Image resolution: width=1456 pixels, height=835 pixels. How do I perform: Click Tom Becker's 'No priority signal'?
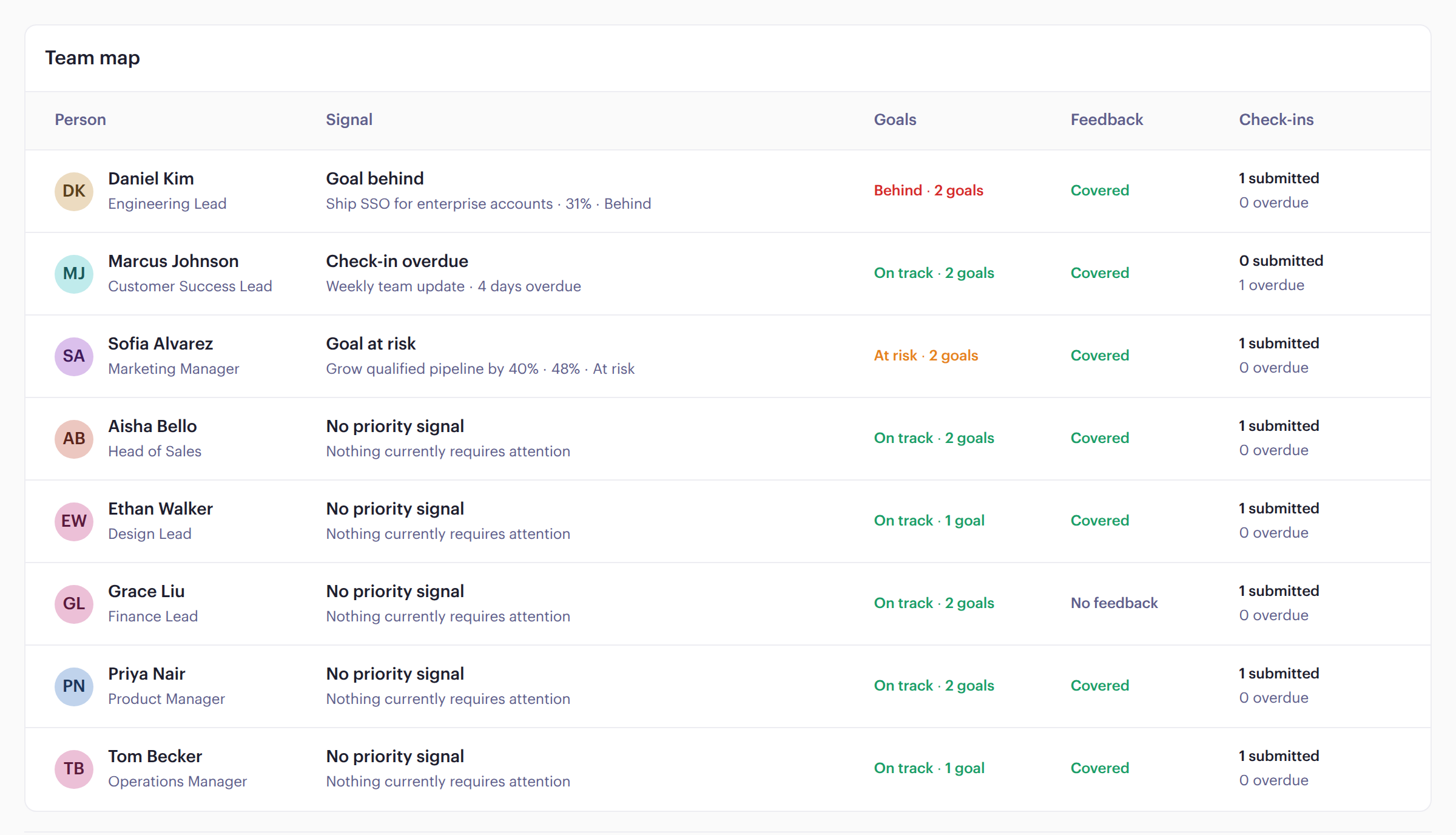coord(395,756)
